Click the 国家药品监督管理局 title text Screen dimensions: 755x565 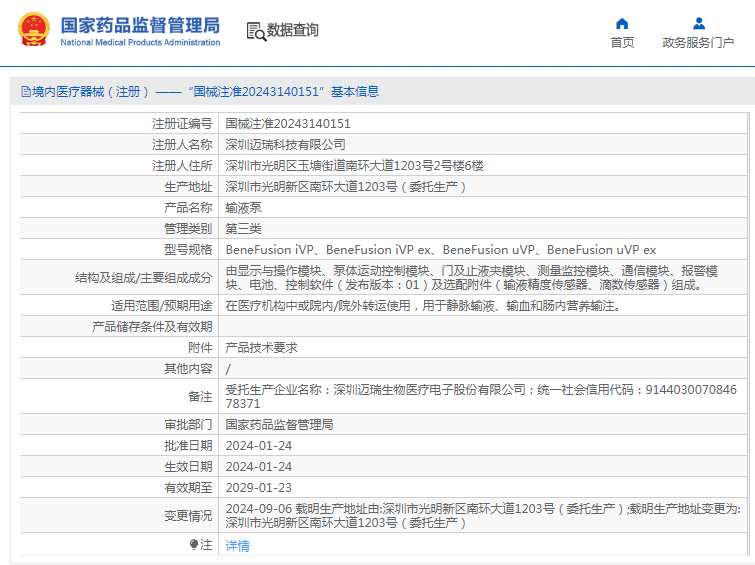(x=140, y=25)
